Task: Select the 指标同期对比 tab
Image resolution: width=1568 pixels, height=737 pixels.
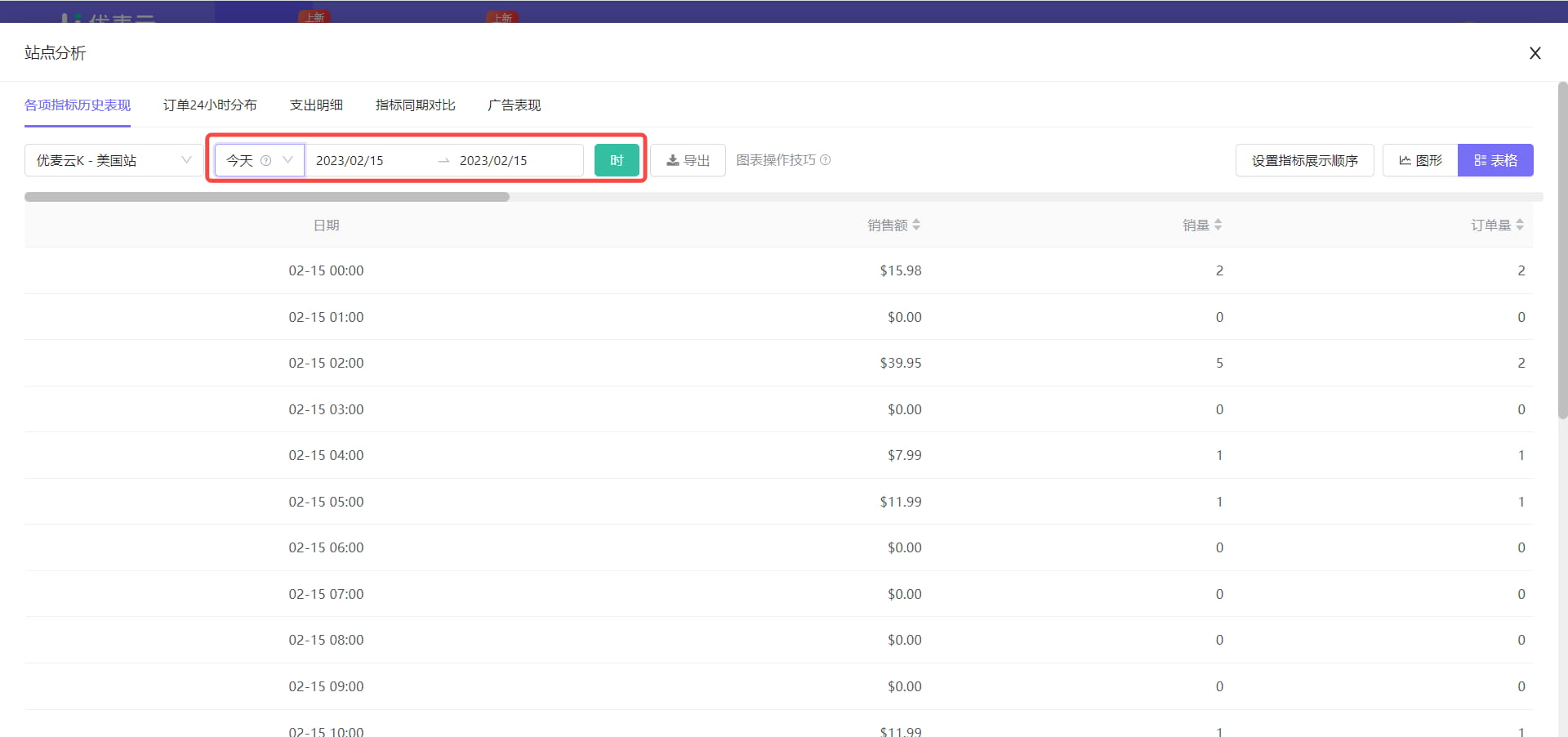Action: [x=415, y=105]
